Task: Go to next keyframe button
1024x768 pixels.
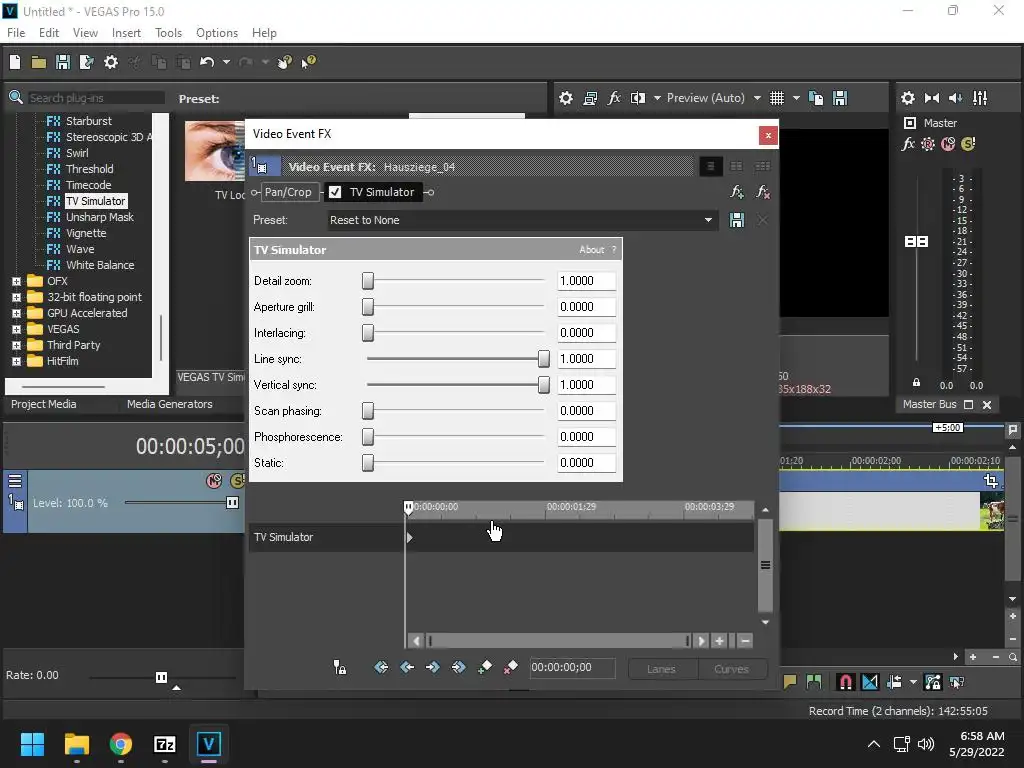Action: pyautogui.click(x=432, y=667)
